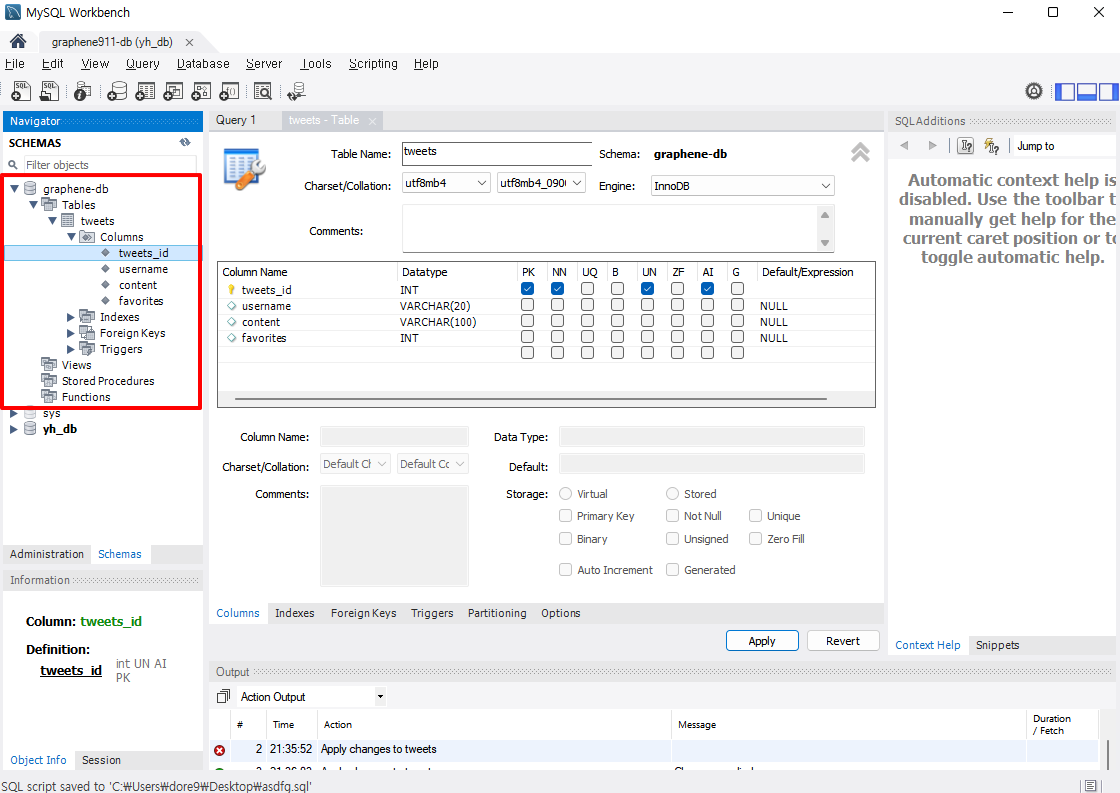1120x793 pixels.
Task: Switch to the Administration navigator tab
Action: [x=47, y=554]
